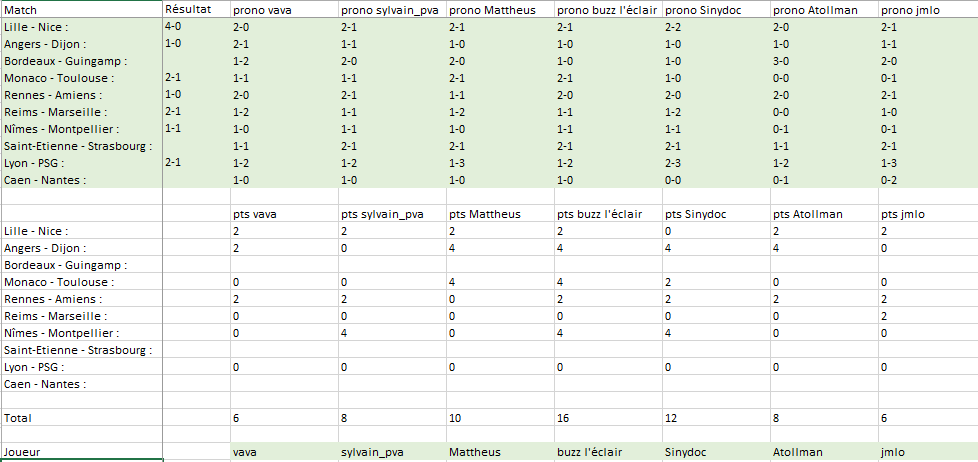Click Sinydoc's "2-3" Lyon - PSG prediction
The image size is (978, 462).
(673, 163)
